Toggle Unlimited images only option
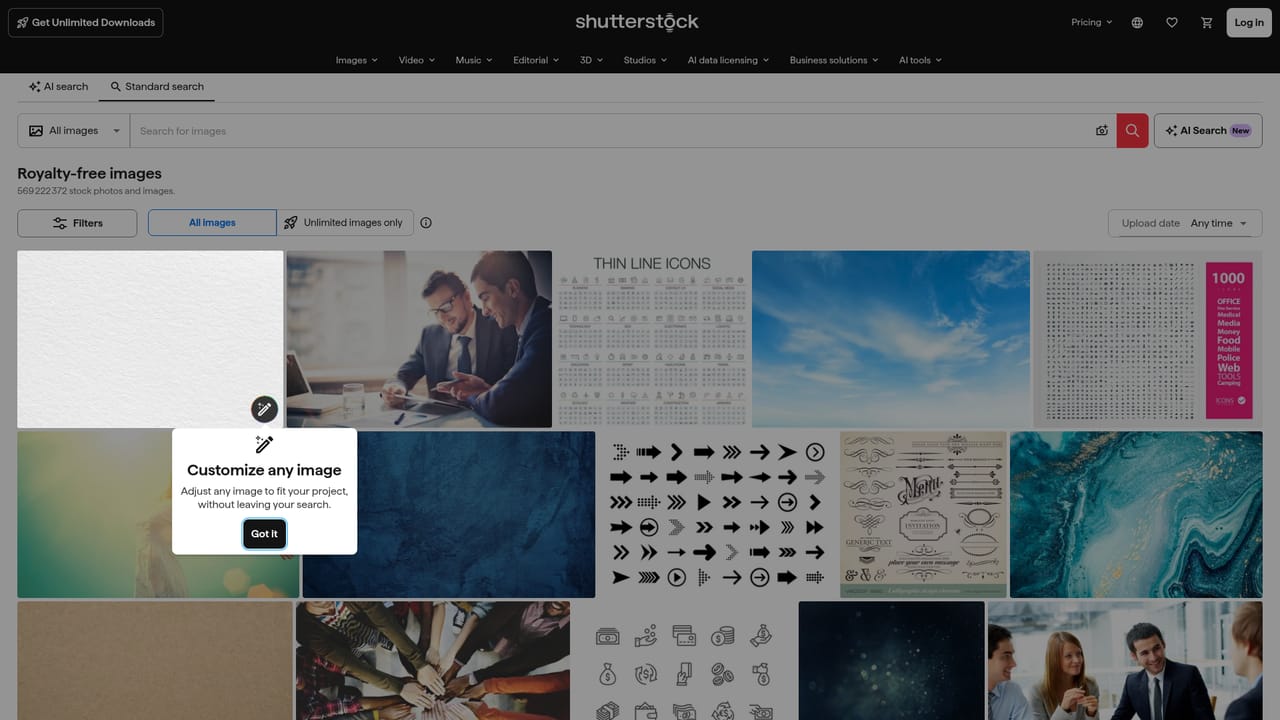This screenshot has height=720, width=1280. pos(343,223)
